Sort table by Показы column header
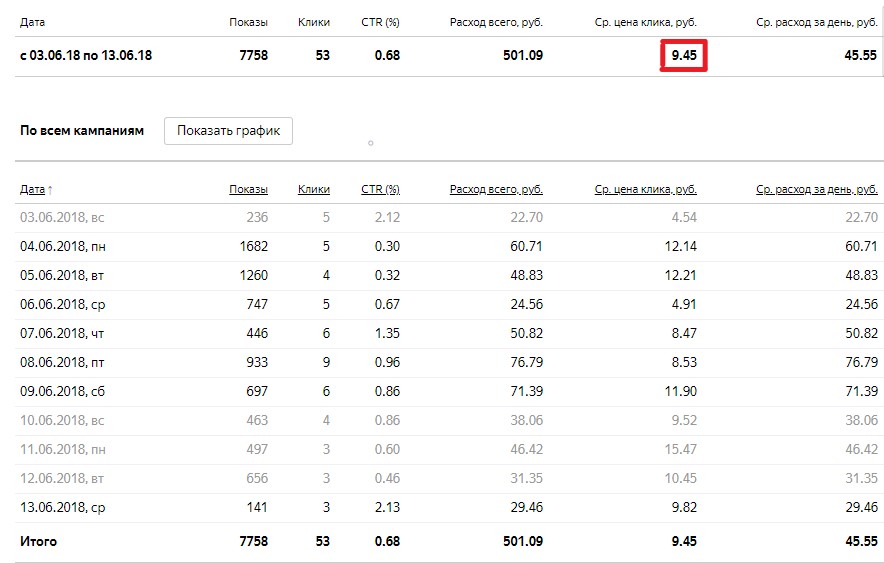 click(x=248, y=189)
